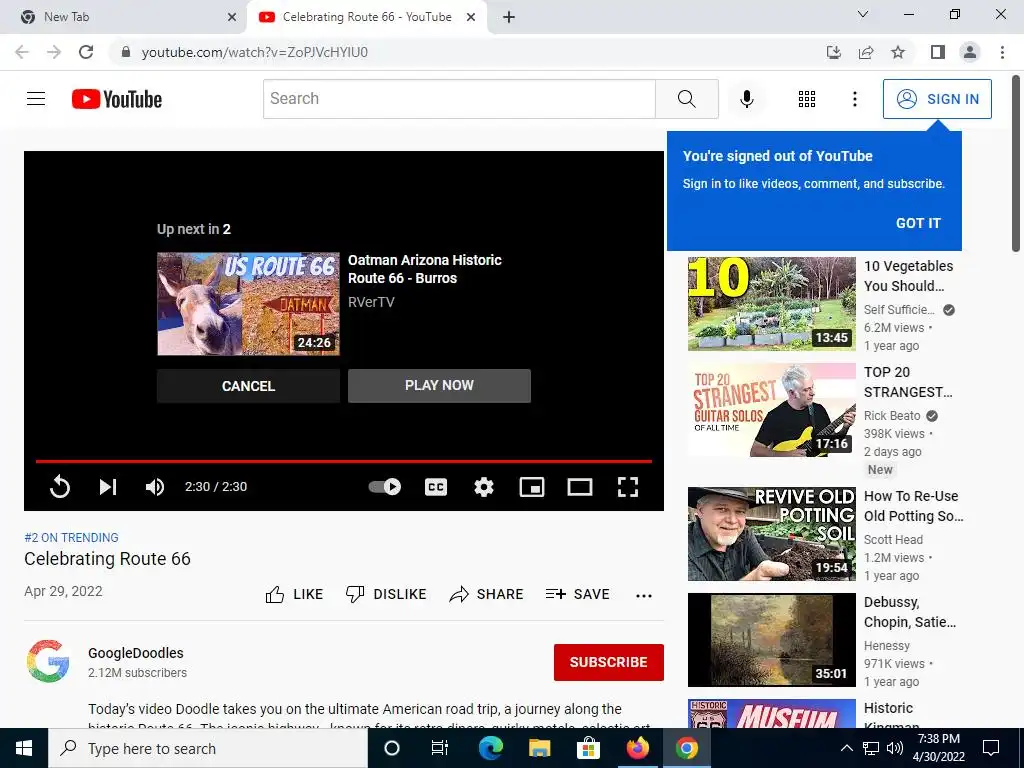Open the tab search chevron
Viewport: 1024px width, 768px height.
coord(863,14)
